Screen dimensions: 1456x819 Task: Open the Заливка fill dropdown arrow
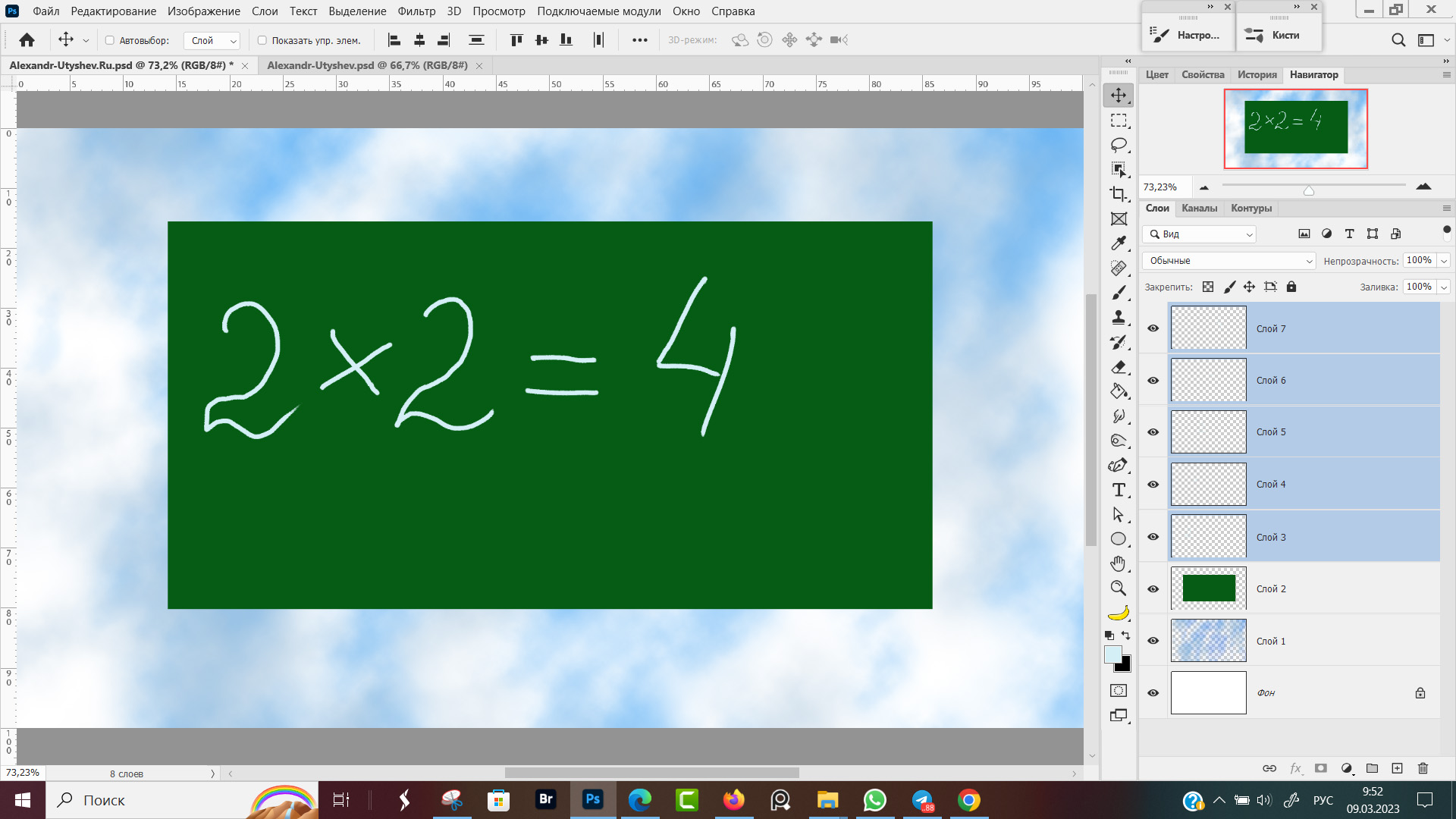coord(1444,287)
